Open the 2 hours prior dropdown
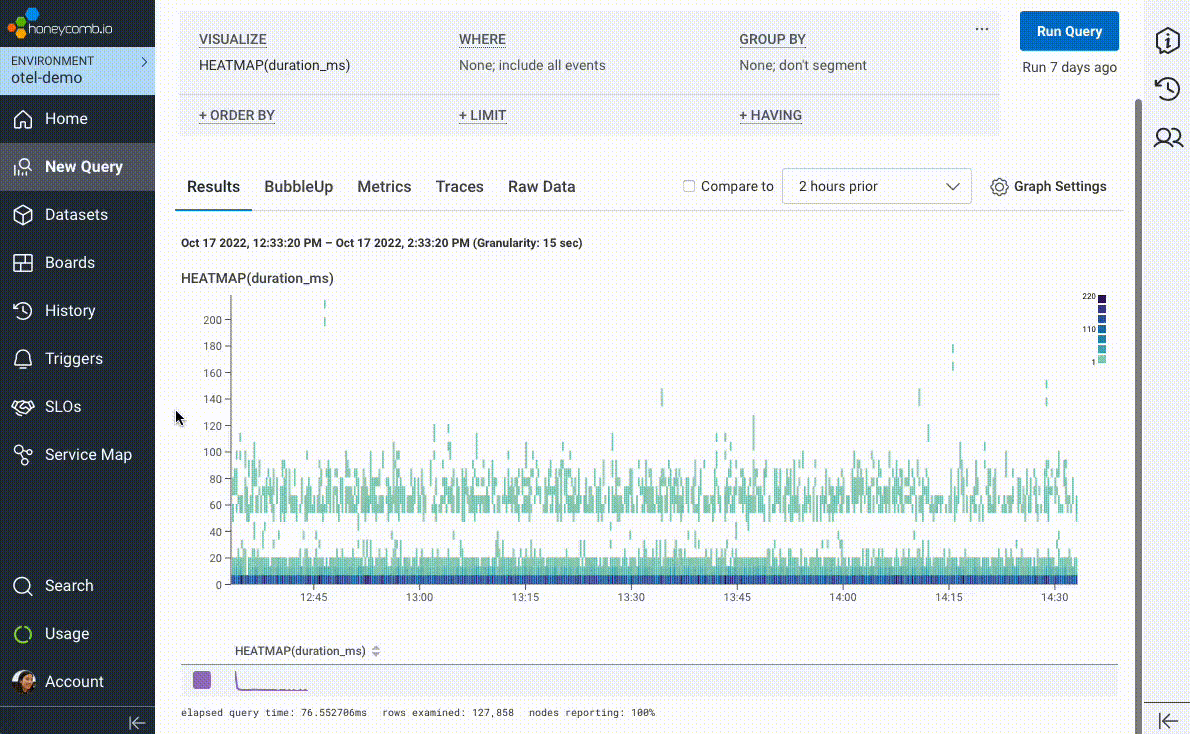Image resolution: width=1190 pixels, height=734 pixels. click(x=876, y=186)
